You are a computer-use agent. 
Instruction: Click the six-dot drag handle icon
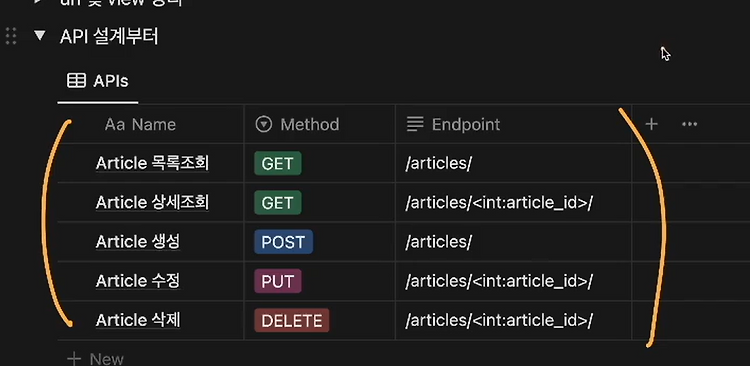click(x=11, y=36)
